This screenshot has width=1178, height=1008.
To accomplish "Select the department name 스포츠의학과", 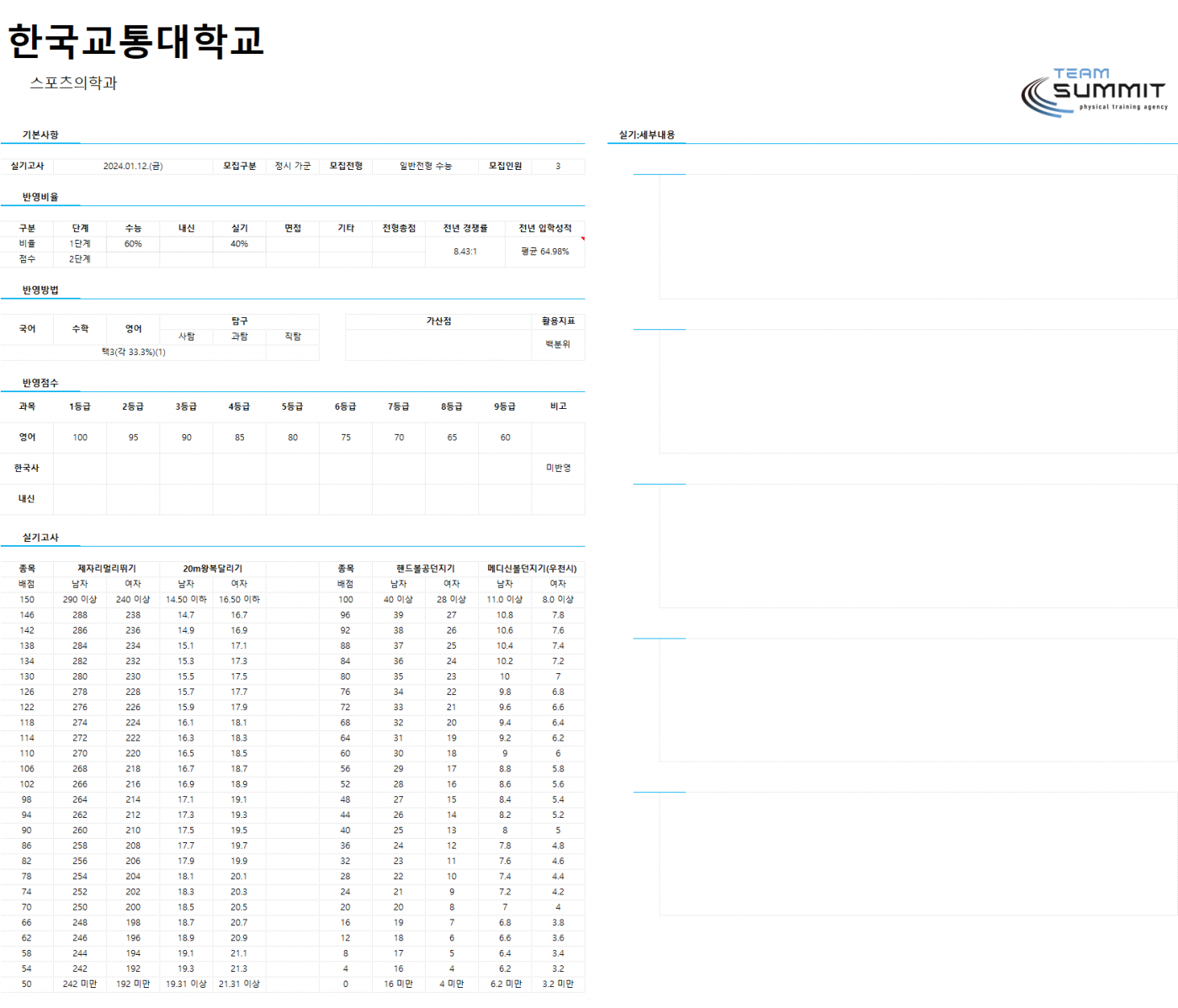I will (74, 82).
